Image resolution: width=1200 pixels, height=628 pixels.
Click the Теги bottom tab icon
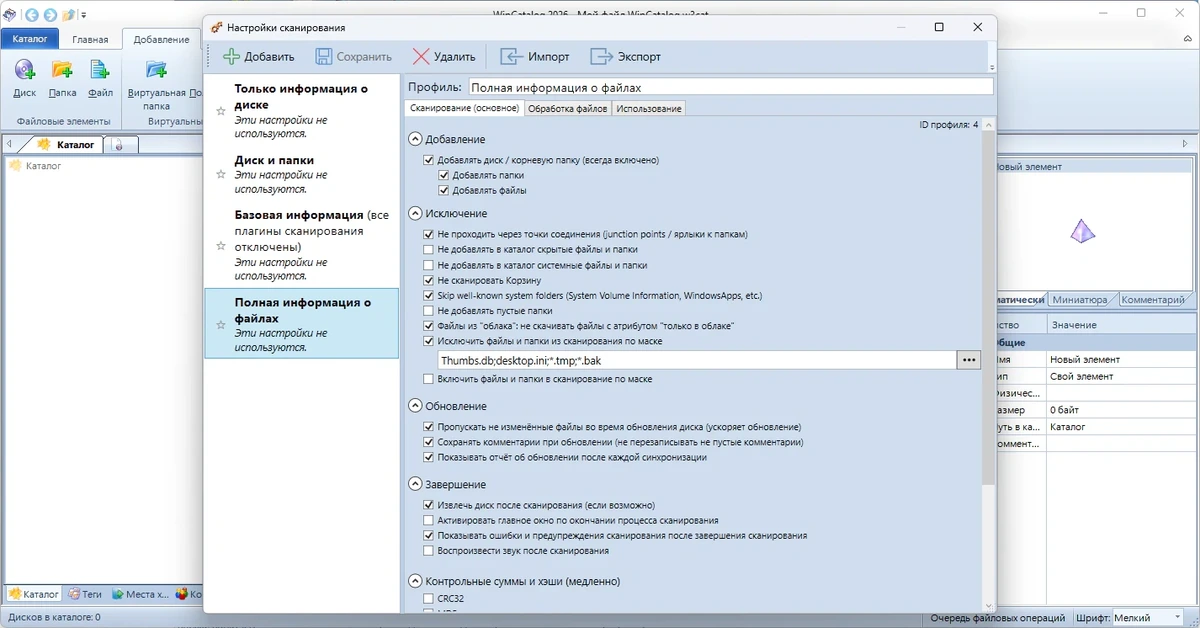point(74,594)
